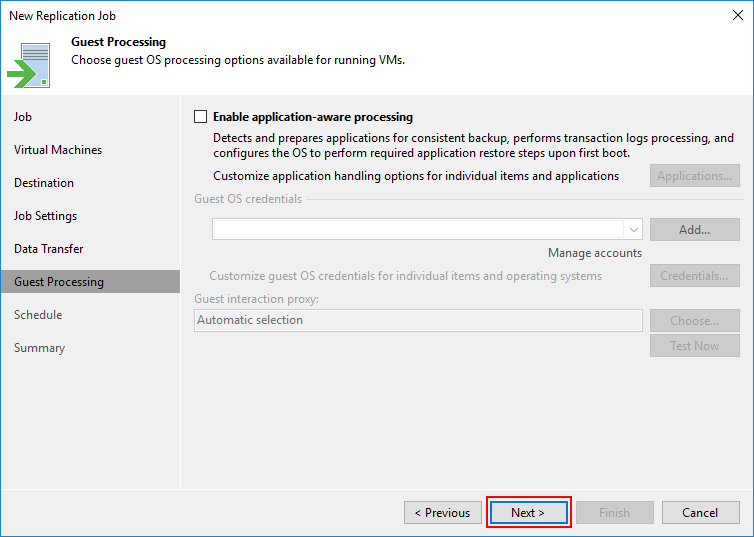The image size is (754, 537).
Task: Expand the Guest OS credentials dropdown arrow
Action: pos(634,230)
